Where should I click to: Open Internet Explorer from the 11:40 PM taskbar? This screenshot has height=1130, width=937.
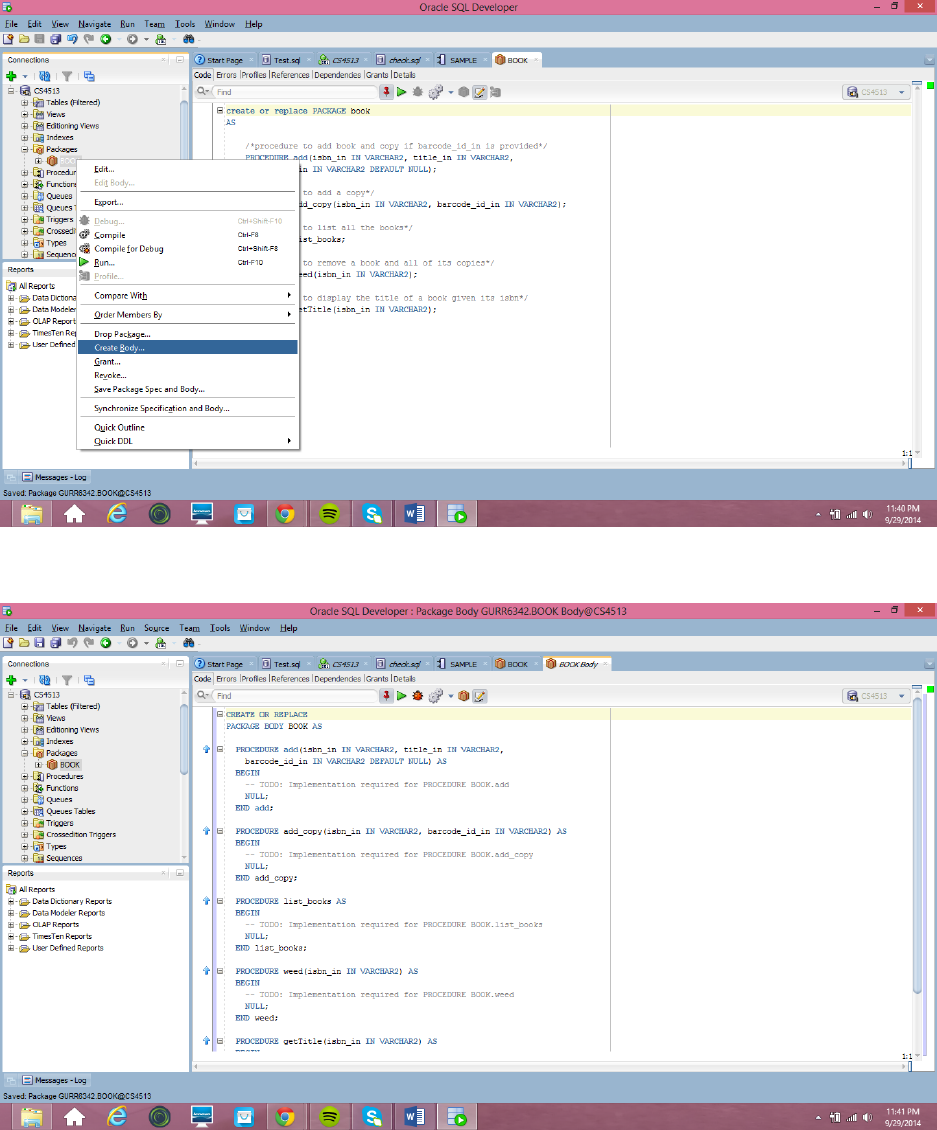(117, 514)
